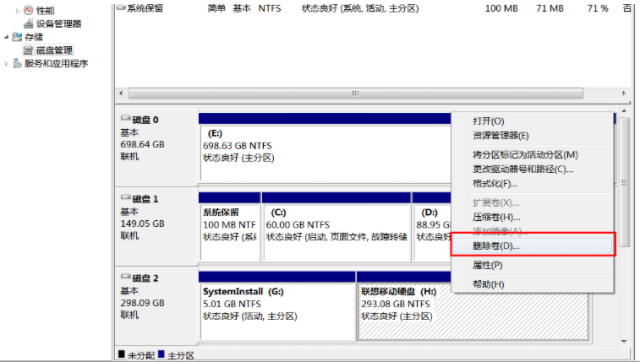Click the 100 MB capacity cell in list
This screenshot has width=641, height=362.
501,8
